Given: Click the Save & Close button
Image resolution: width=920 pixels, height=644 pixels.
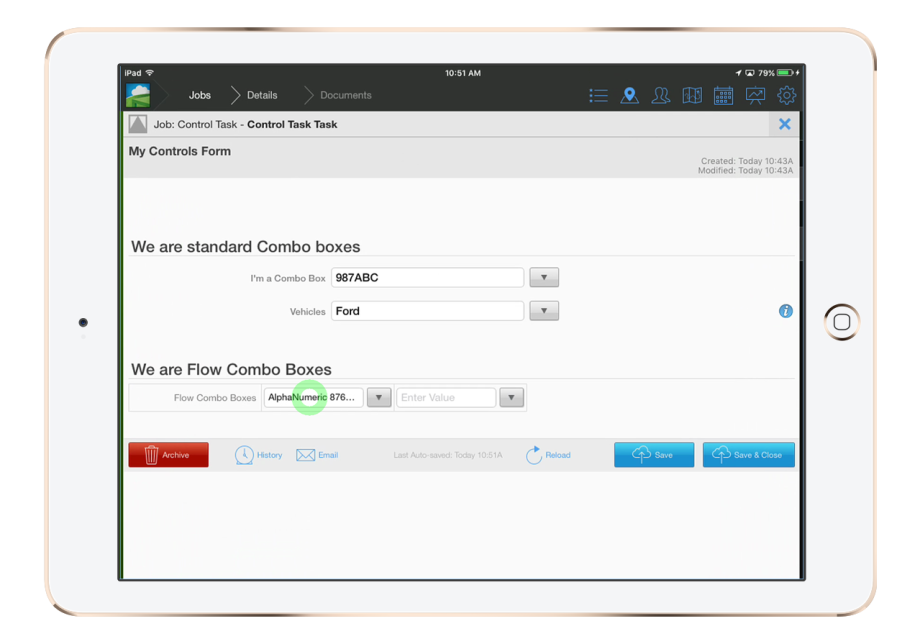Looking at the screenshot, I should pyautogui.click(x=748, y=455).
